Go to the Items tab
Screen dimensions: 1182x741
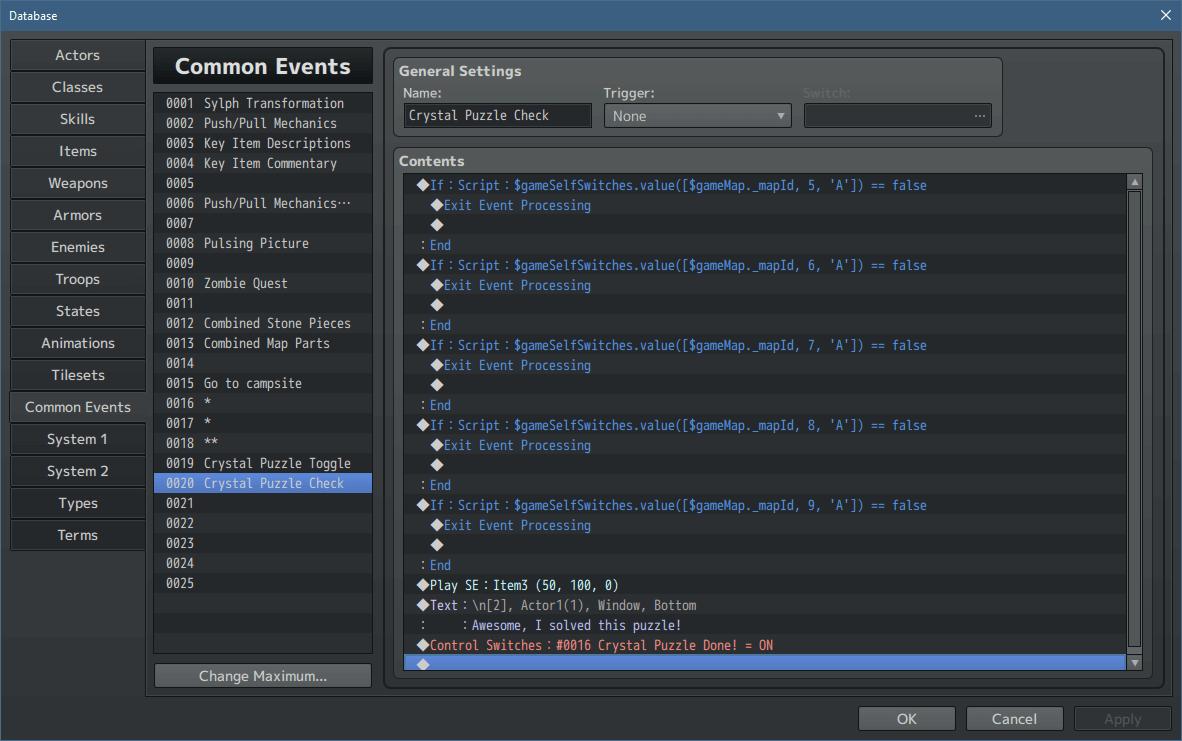(x=78, y=151)
